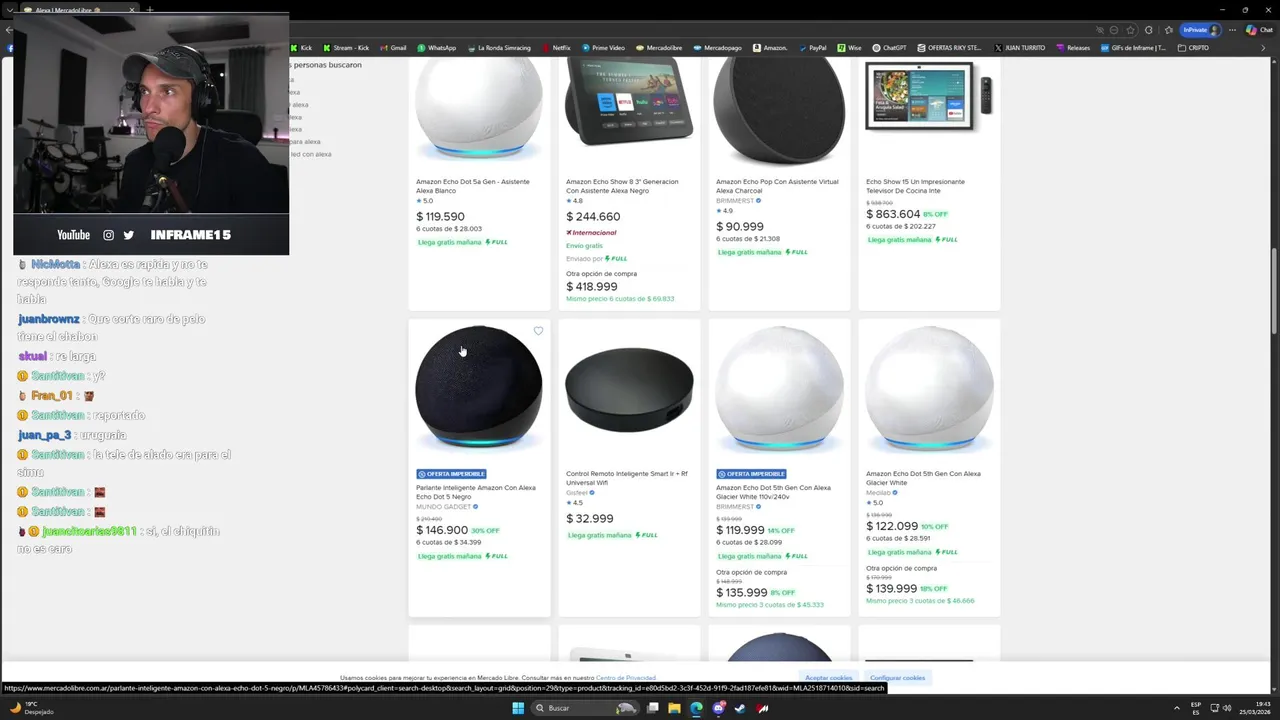Open the Mercadolibre bookmark
The height and width of the screenshot is (720, 1280).
pyautogui.click(x=658, y=48)
